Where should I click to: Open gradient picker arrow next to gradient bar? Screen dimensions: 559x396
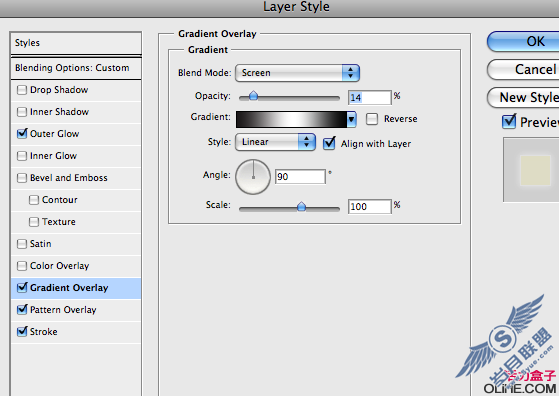point(352,119)
